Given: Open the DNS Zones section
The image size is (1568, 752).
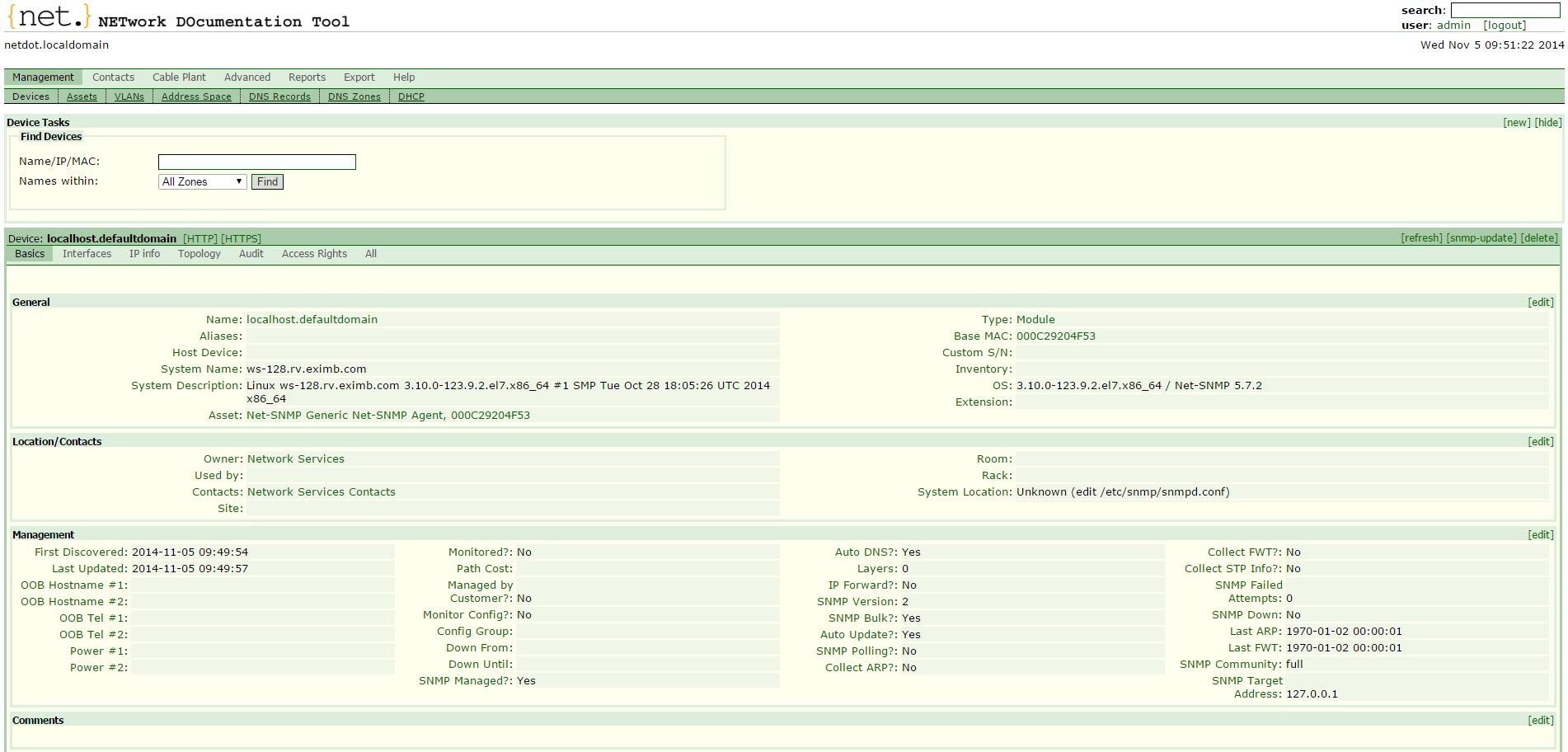Looking at the screenshot, I should click(353, 96).
